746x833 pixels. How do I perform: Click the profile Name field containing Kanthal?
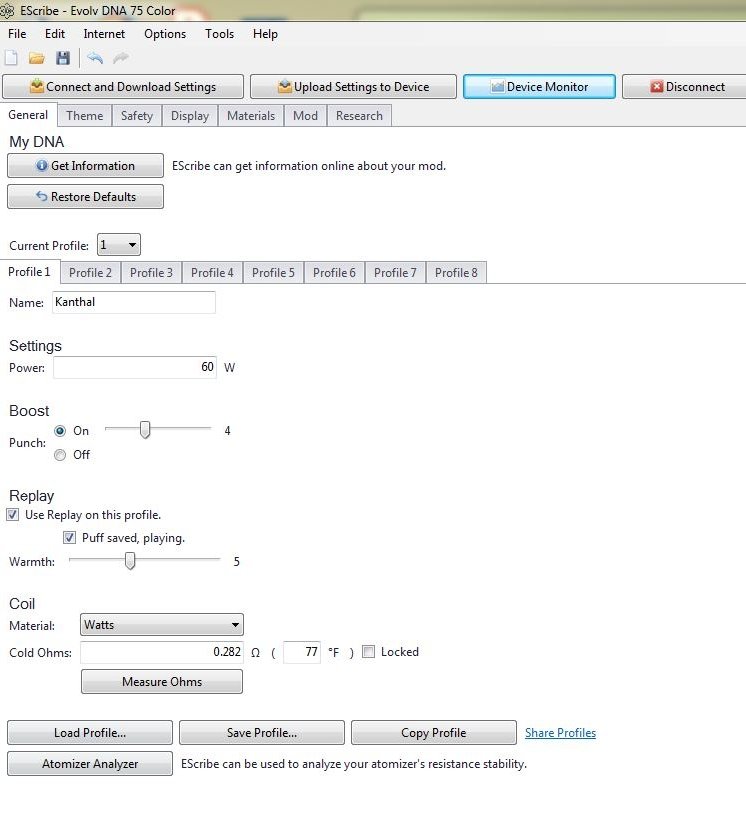point(134,302)
